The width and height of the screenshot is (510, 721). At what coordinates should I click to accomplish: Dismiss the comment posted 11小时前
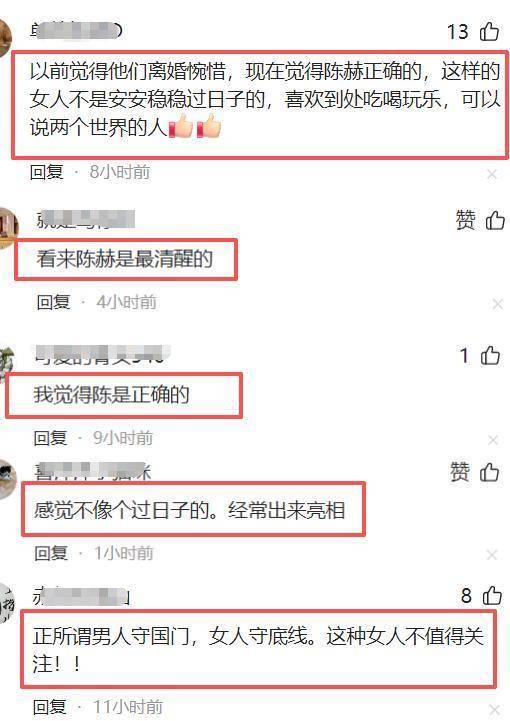(x=494, y=709)
